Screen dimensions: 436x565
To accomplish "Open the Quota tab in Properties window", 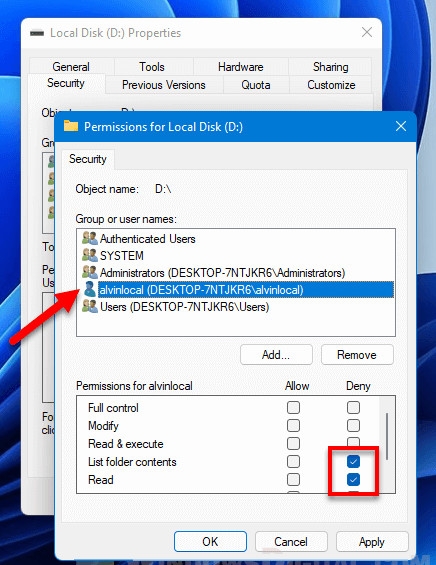I will (x=256, y=85).
